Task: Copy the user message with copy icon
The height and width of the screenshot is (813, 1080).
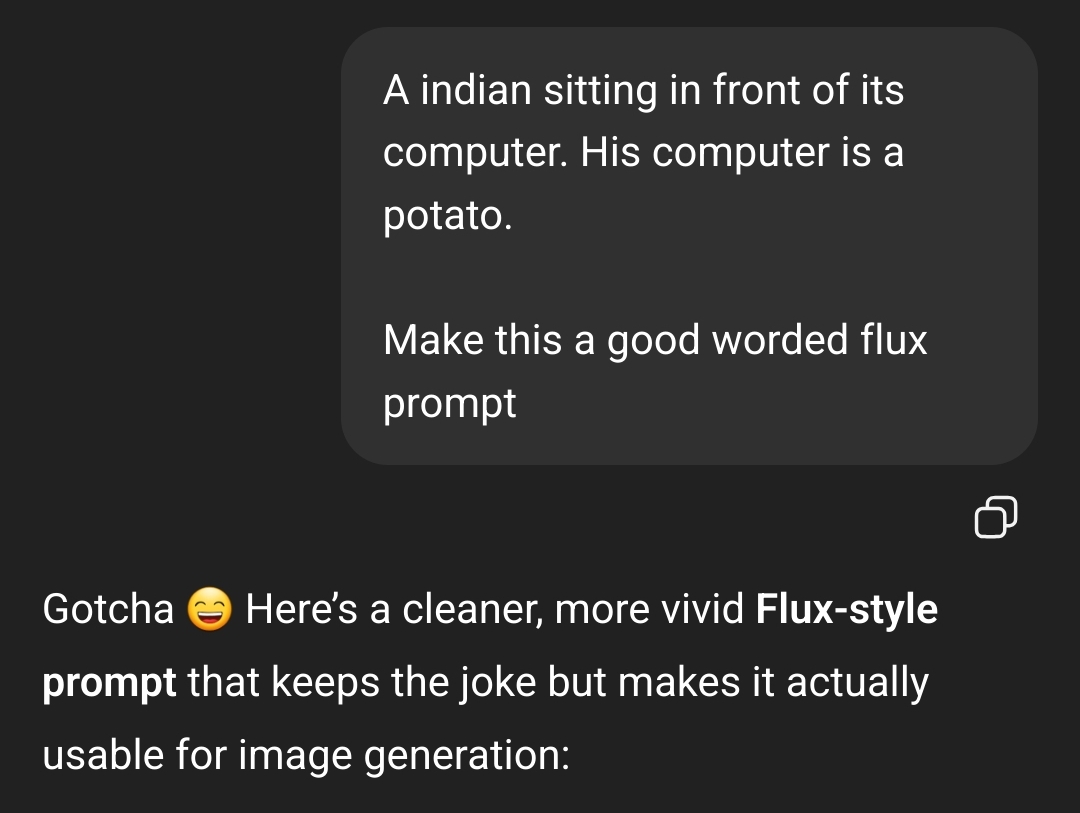Action: tap(996, 516)
